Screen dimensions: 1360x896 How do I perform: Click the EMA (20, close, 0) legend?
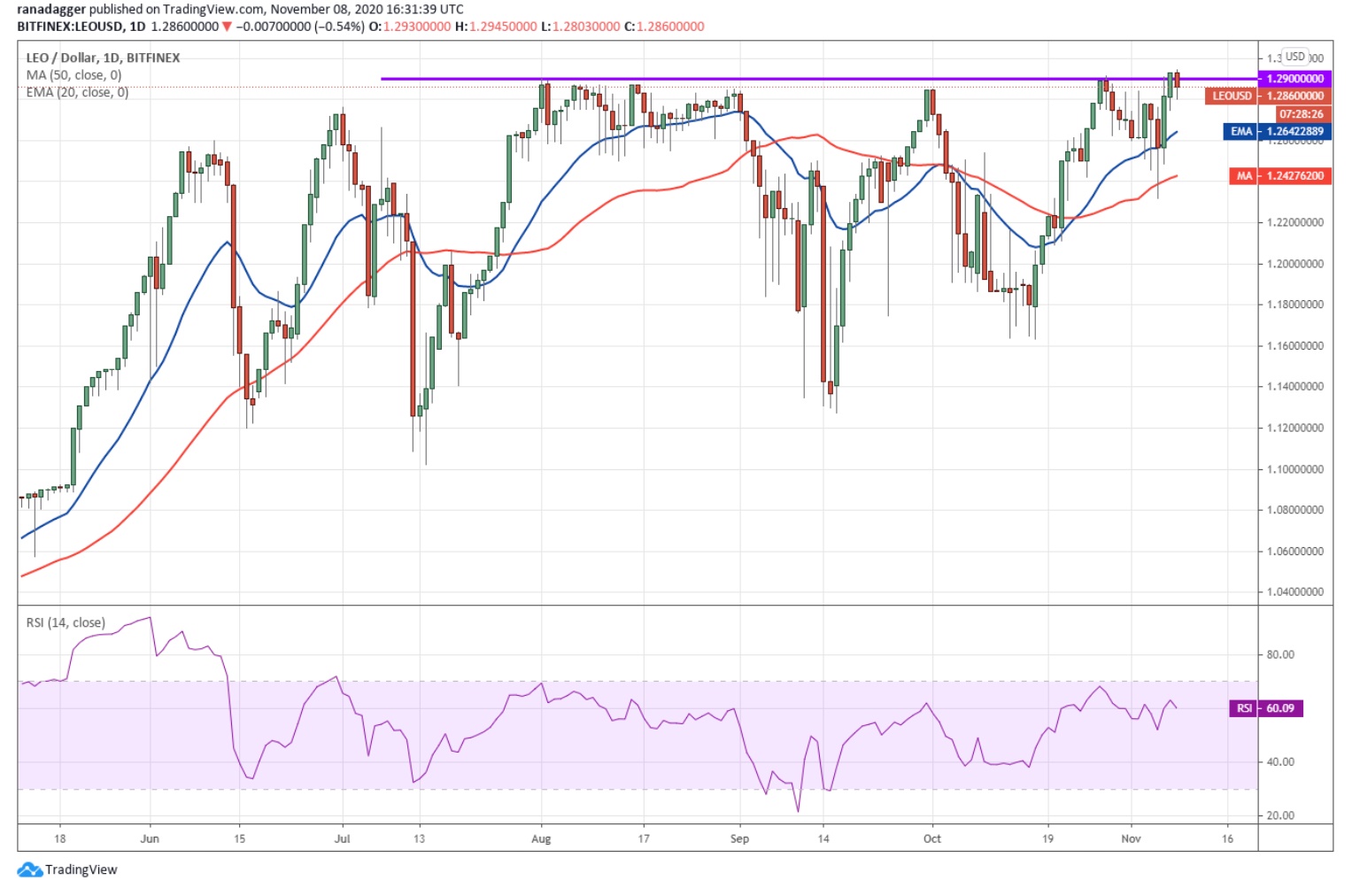coord(77,92)
